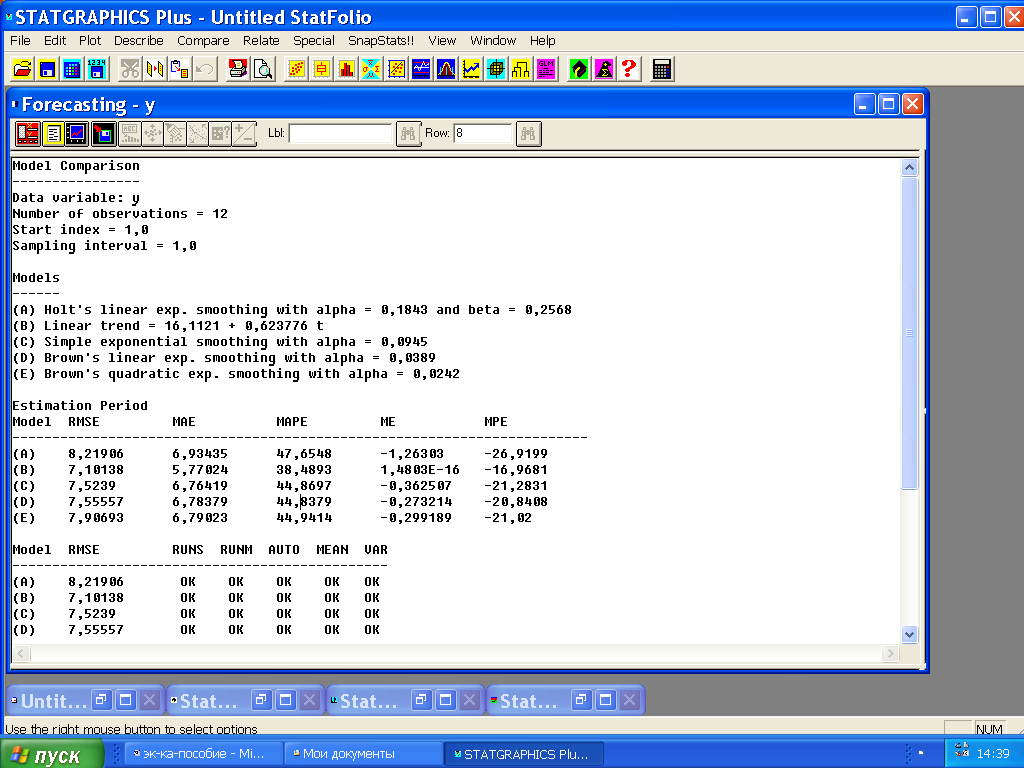The width and height of the screenshot is (1024, 768).
Task: Open the GLM analysis icon
Action: coord(545,69)
